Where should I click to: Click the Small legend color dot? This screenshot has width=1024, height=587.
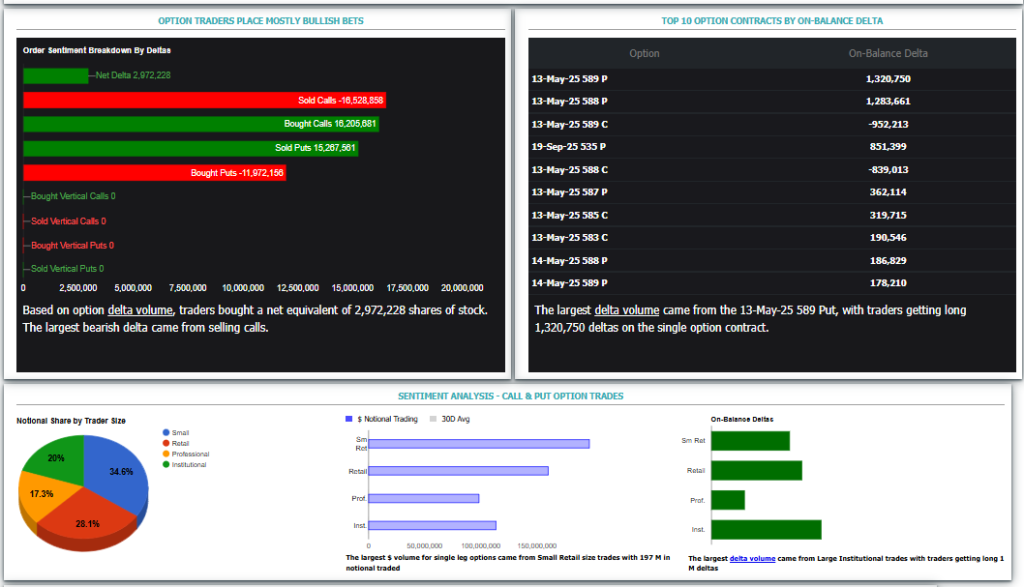point(166,432)
